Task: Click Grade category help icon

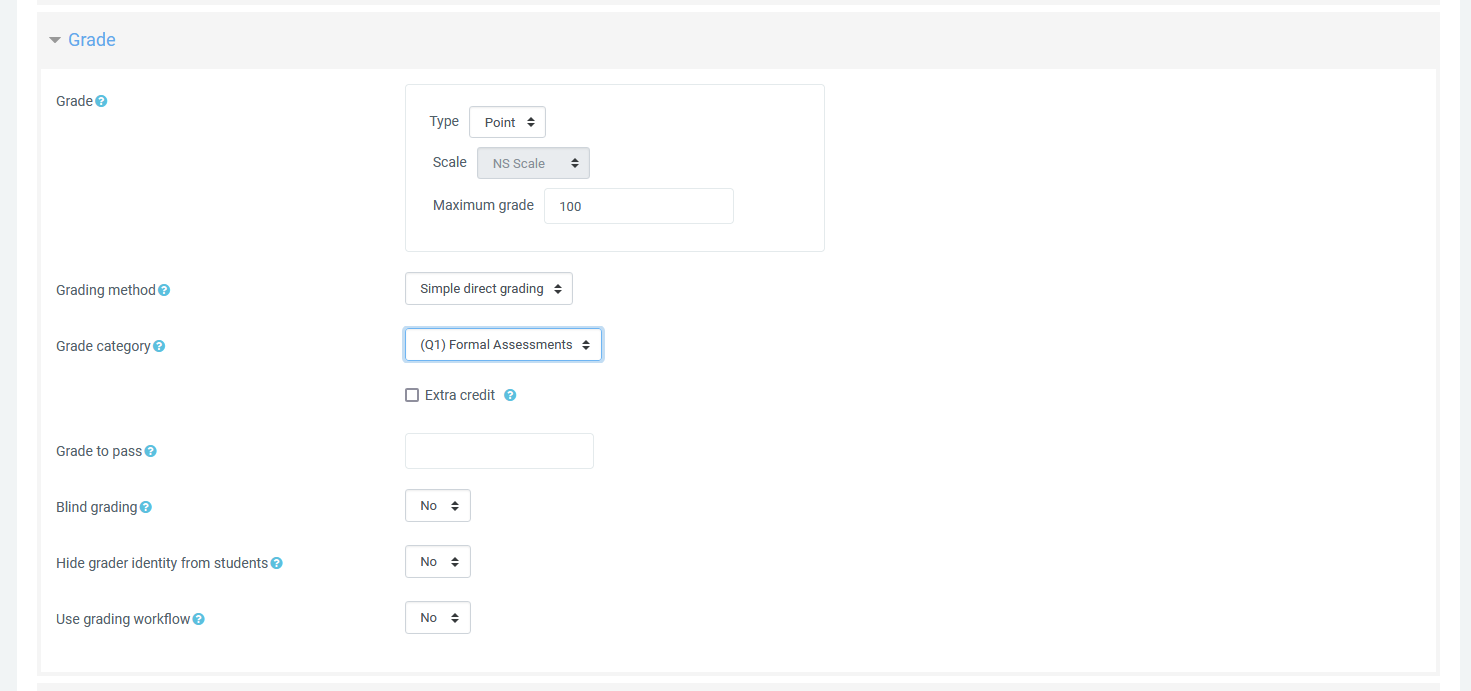Action: pyautogui.click(x=159, y=346)
